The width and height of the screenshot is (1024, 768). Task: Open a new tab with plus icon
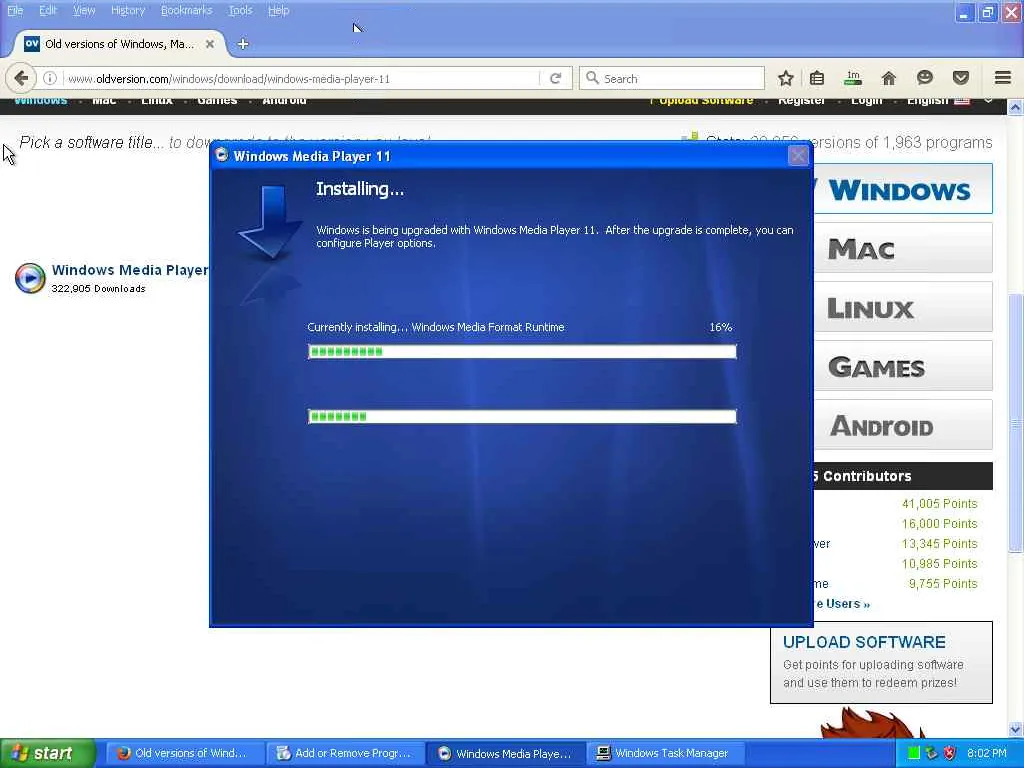click(243, 44)
